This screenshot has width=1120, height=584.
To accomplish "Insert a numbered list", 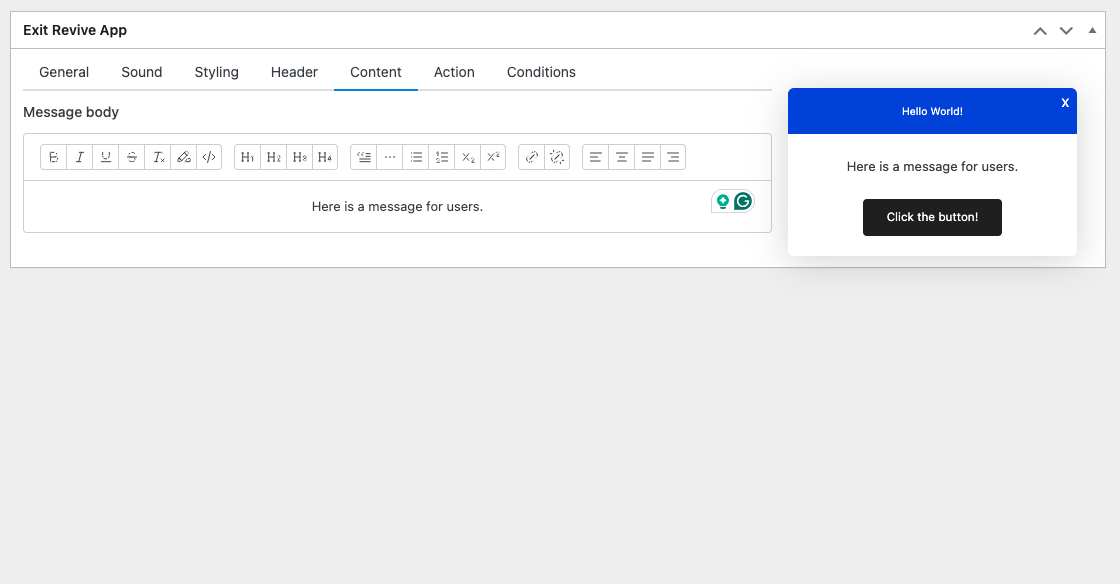I will [x=442, y=157].
